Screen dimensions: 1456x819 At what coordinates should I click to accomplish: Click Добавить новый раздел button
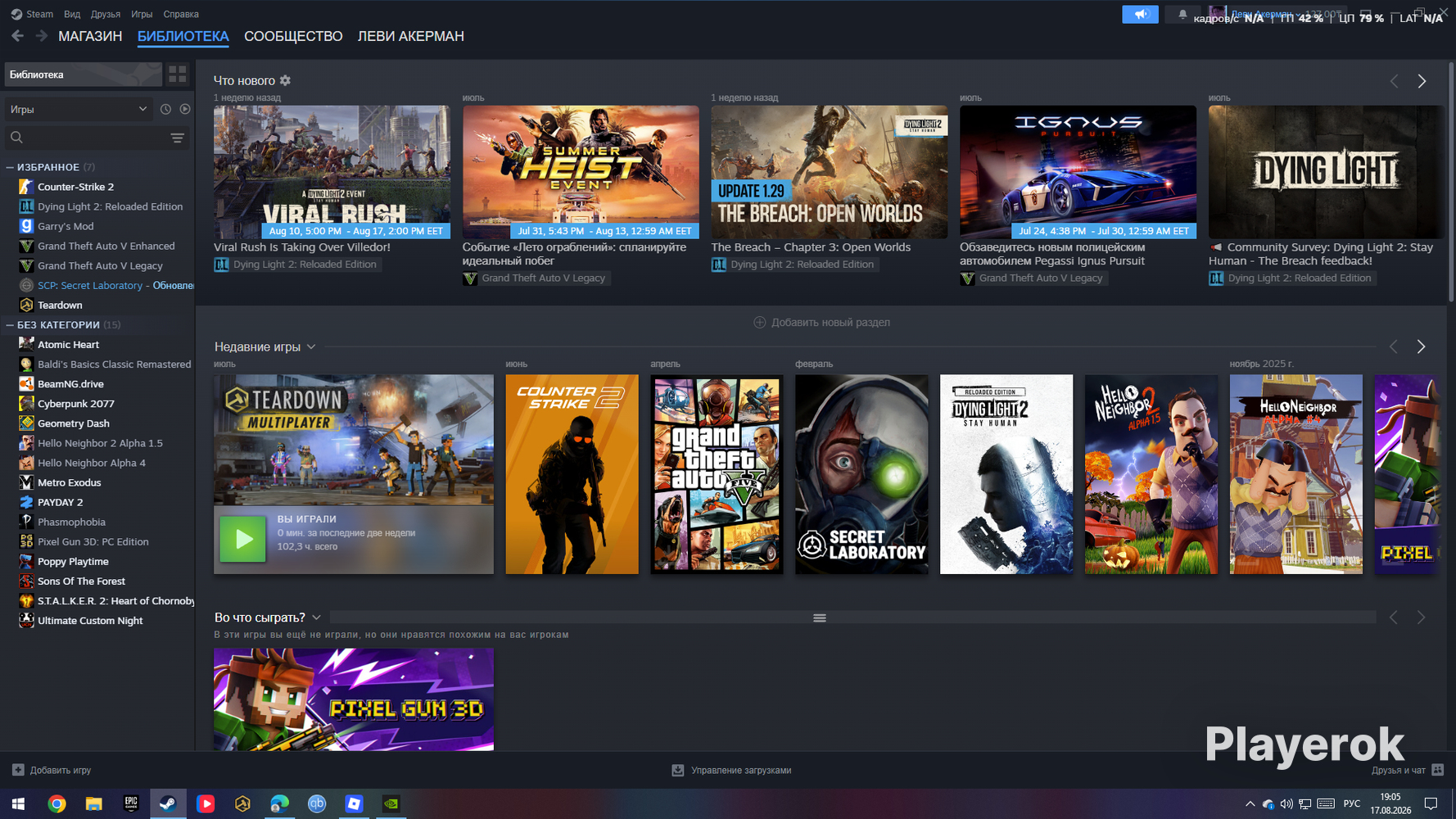tap(821, 322)
